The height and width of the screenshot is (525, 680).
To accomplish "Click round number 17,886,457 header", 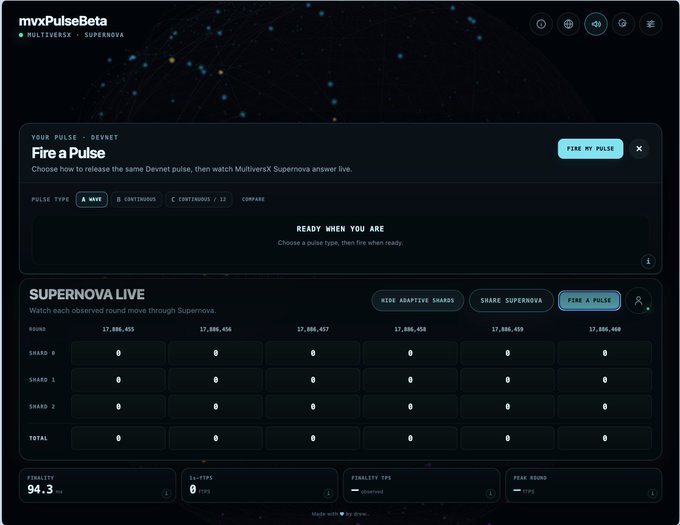I will 313,329.
